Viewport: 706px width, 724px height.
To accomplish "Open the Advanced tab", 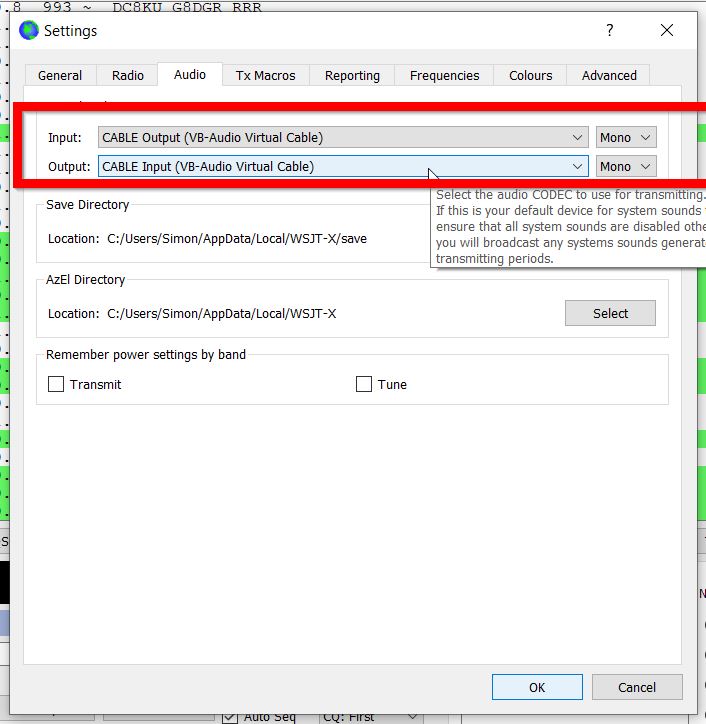I will coord(609,75).
